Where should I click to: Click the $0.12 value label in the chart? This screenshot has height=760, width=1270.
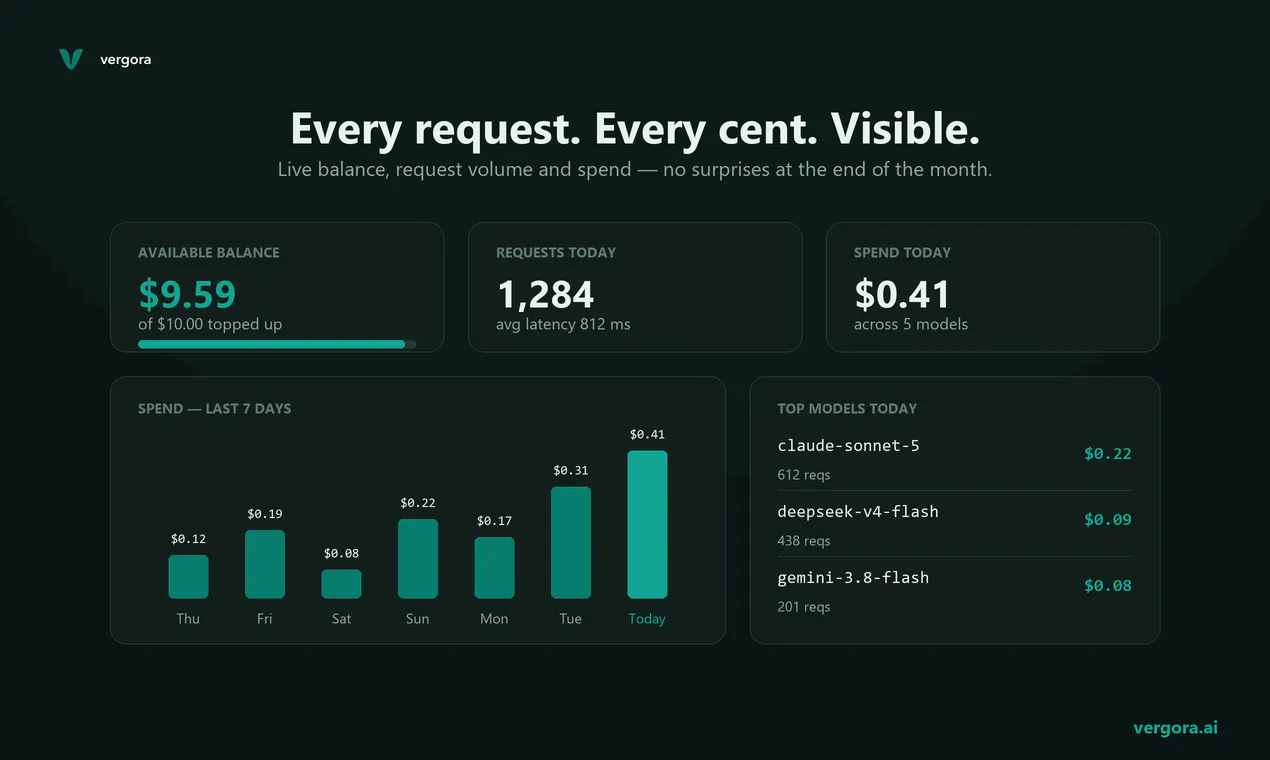click(188, 539)
